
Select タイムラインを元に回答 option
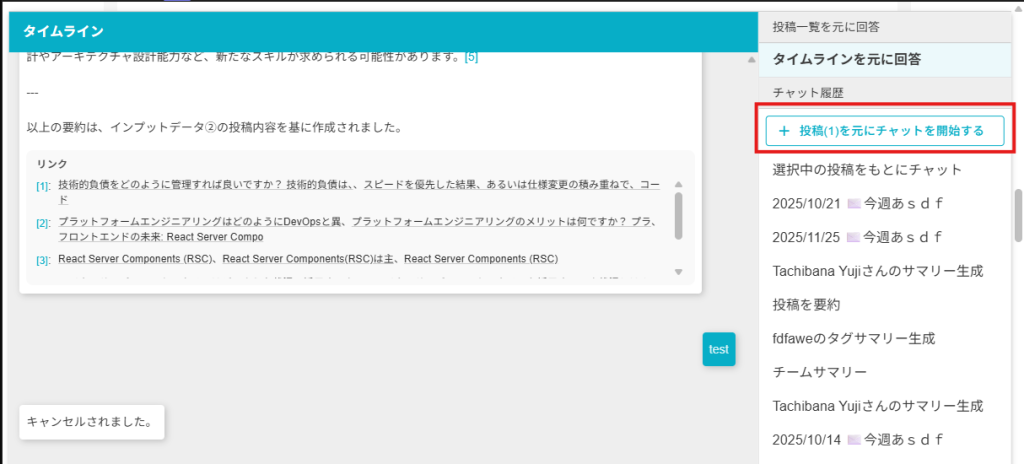tap(846, 59)
